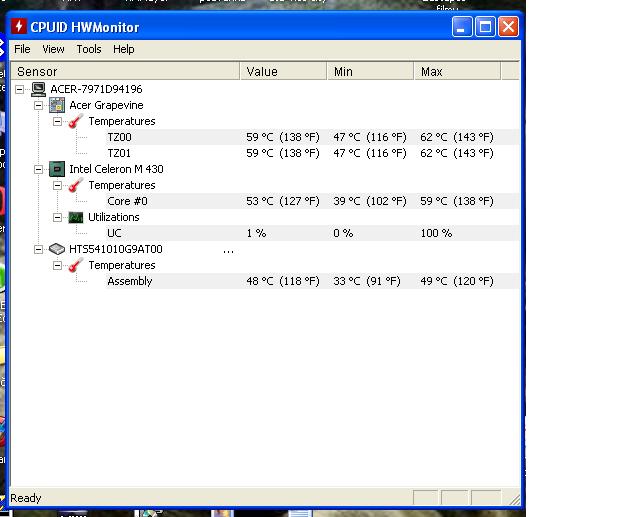This screenshot has width=640, height=517.
Task: Click Assembly min 33 °C (91 °F)
Action: [367, 281]
